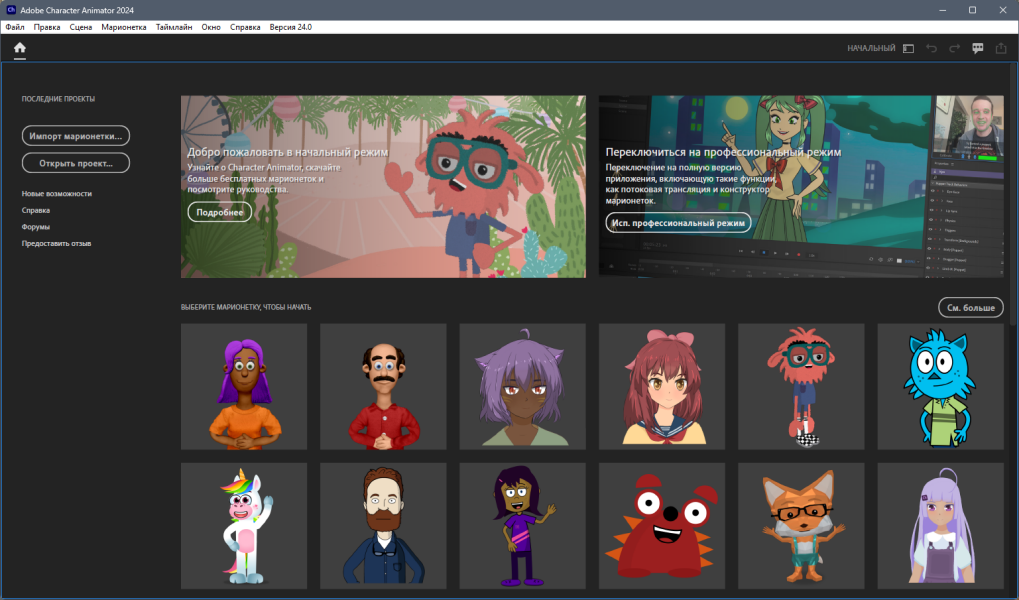Click the Импорт марионетки button
Screen dimensions: 1019x600
pos(76,136)
